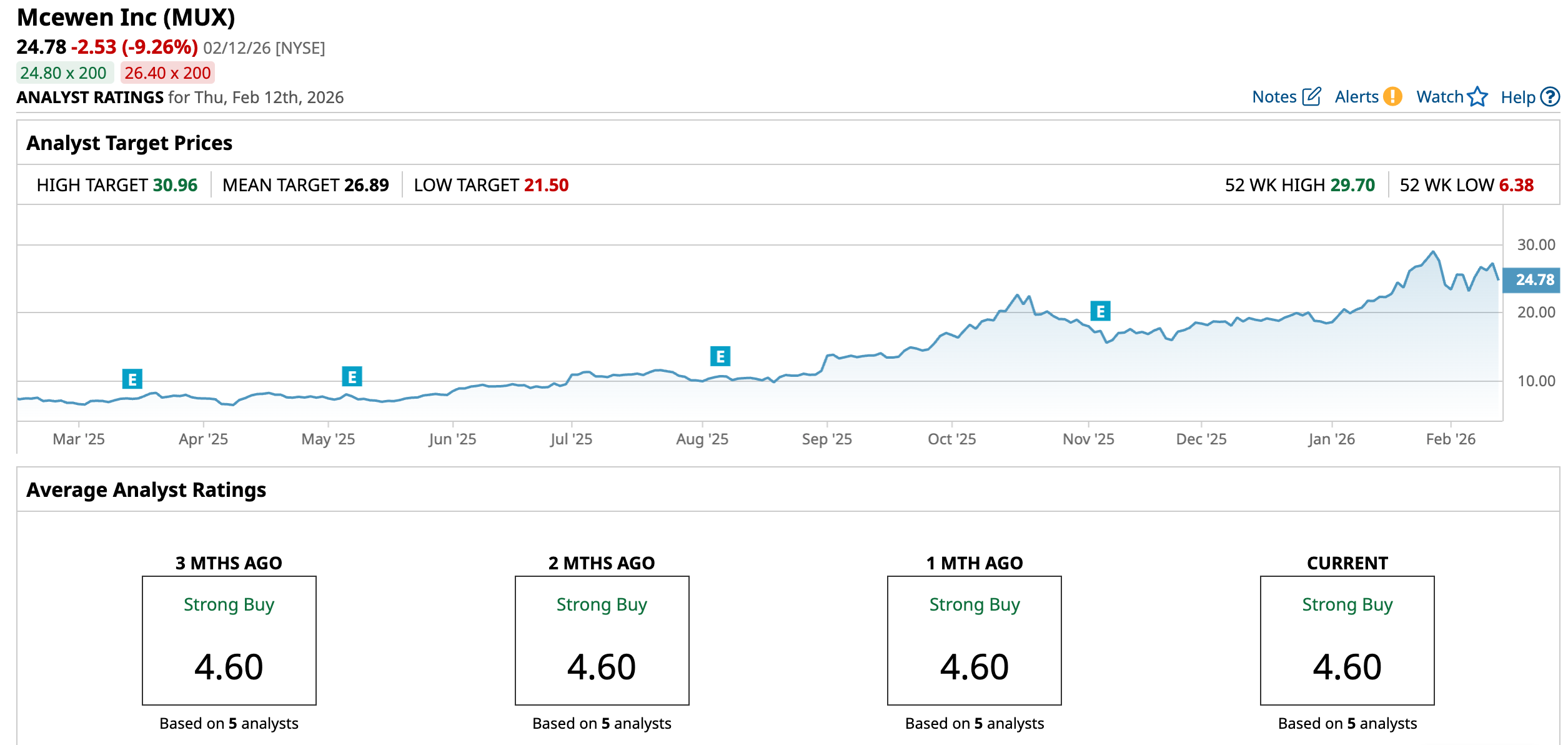The height and width of the screenshot is (745, 1568).
Task: Click the November '25 earnings E marker
Action: [1100, 311]
